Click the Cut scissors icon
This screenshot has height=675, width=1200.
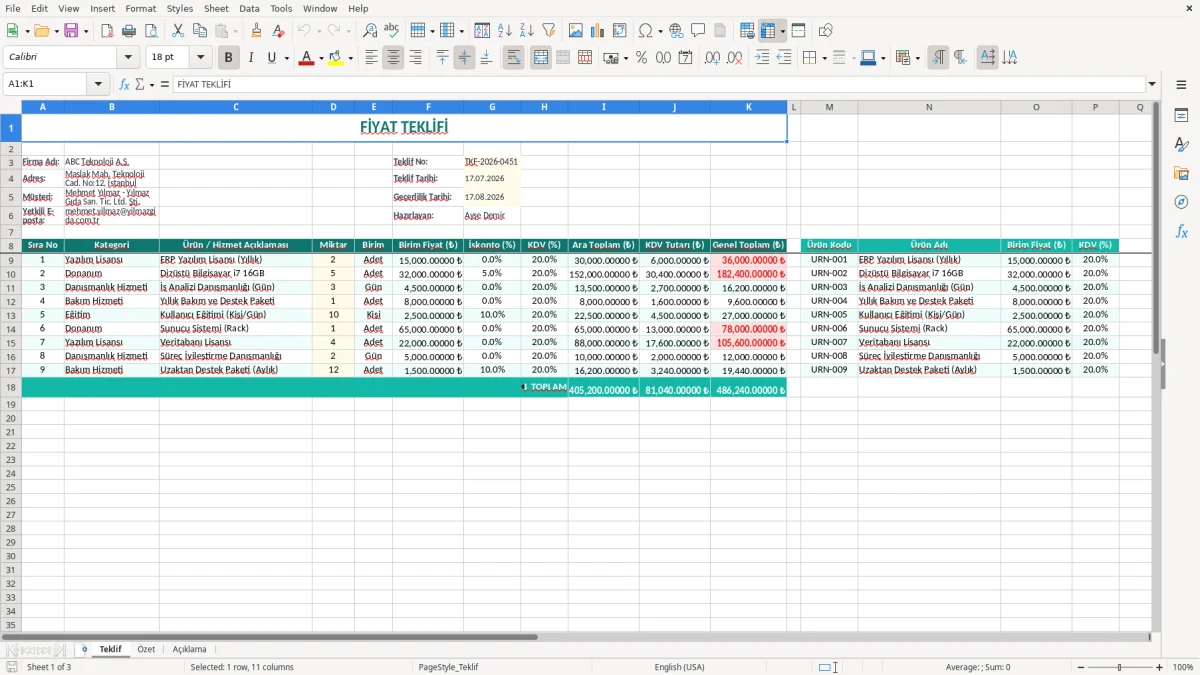pyautogui.click(x=178, y=31)
